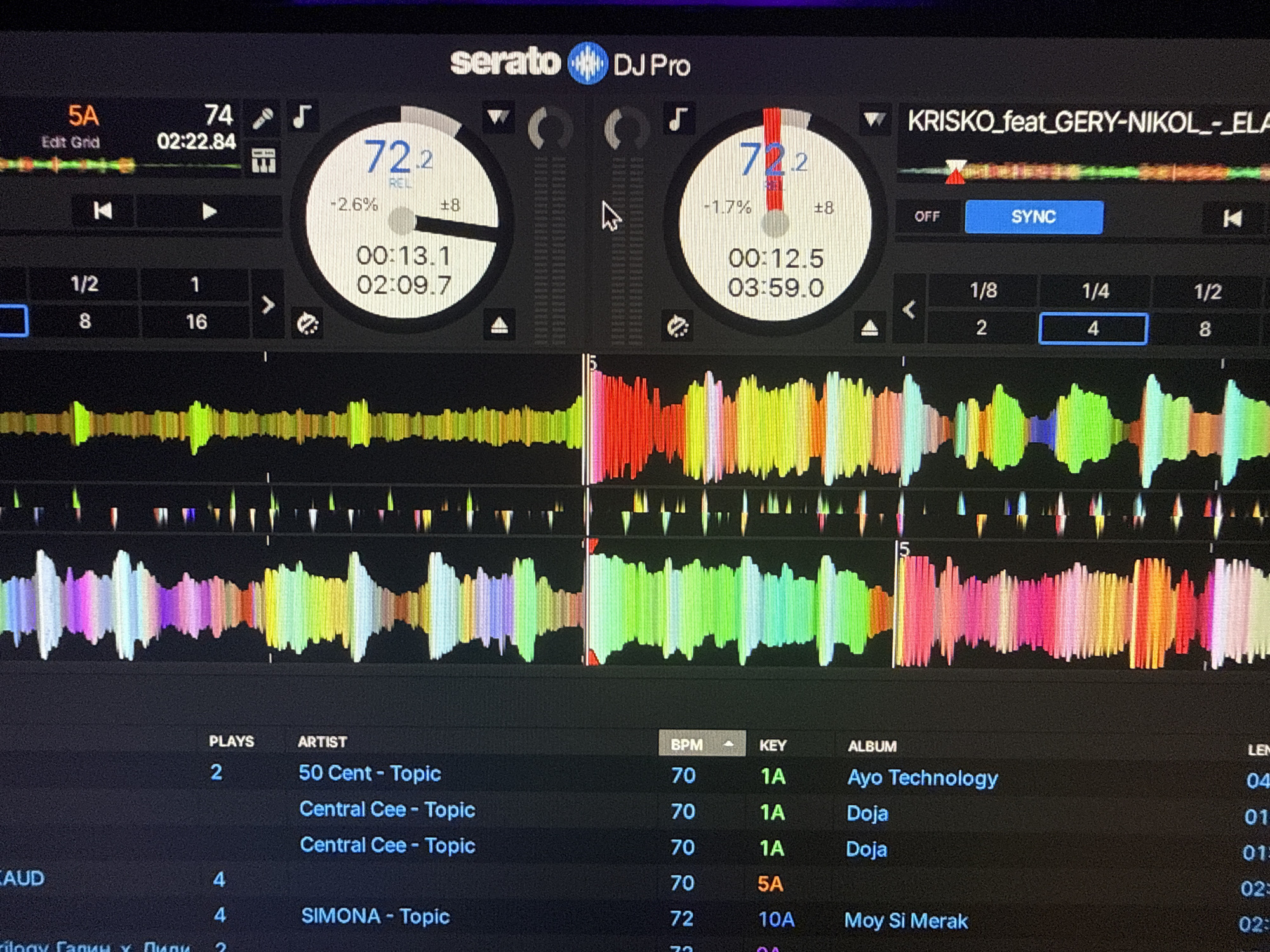The width and height of the screenshot is (1270, 952).
Task: Click the KRISKO_feat_GERY-NIKOL track title
Action: (1088, 121)
